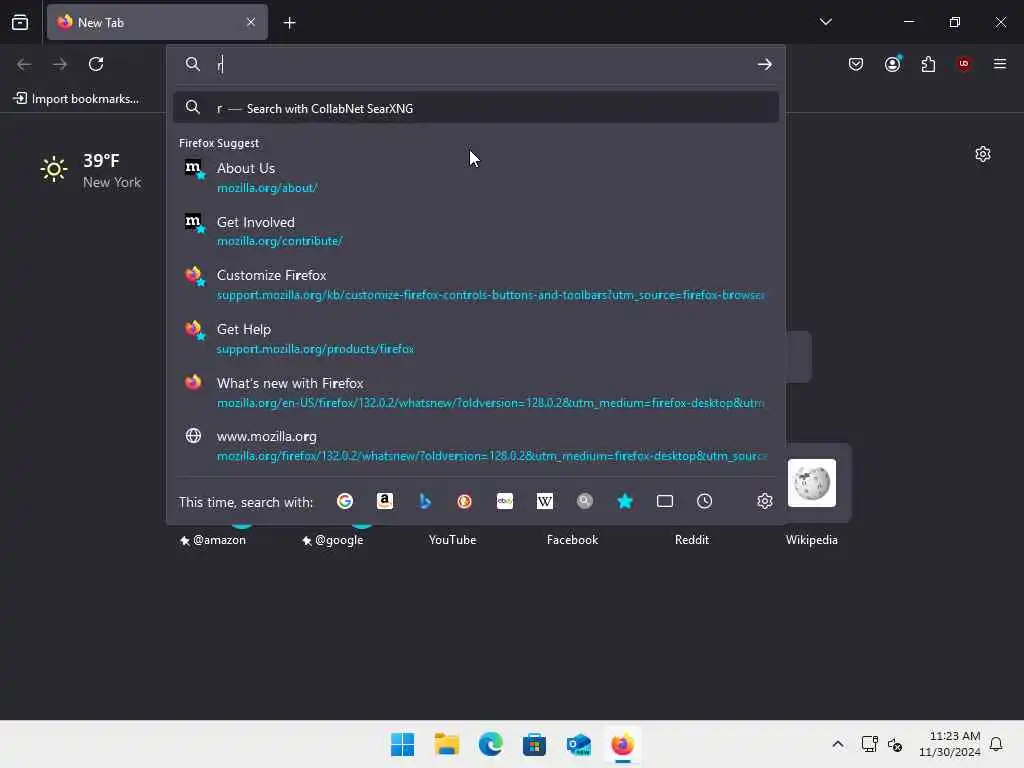The height and width of the screenshot is (768, 1024).
Task: Search this time with eBay icon
Action: pos(505,502)
